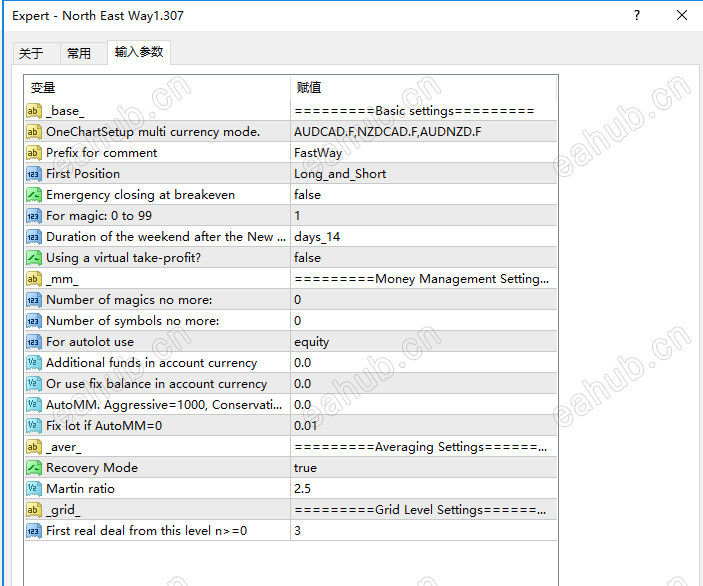Select the Money Management Setting value cell
This screenshot has width=703, height=586.
pyautogui.click(x=424, y=279)
